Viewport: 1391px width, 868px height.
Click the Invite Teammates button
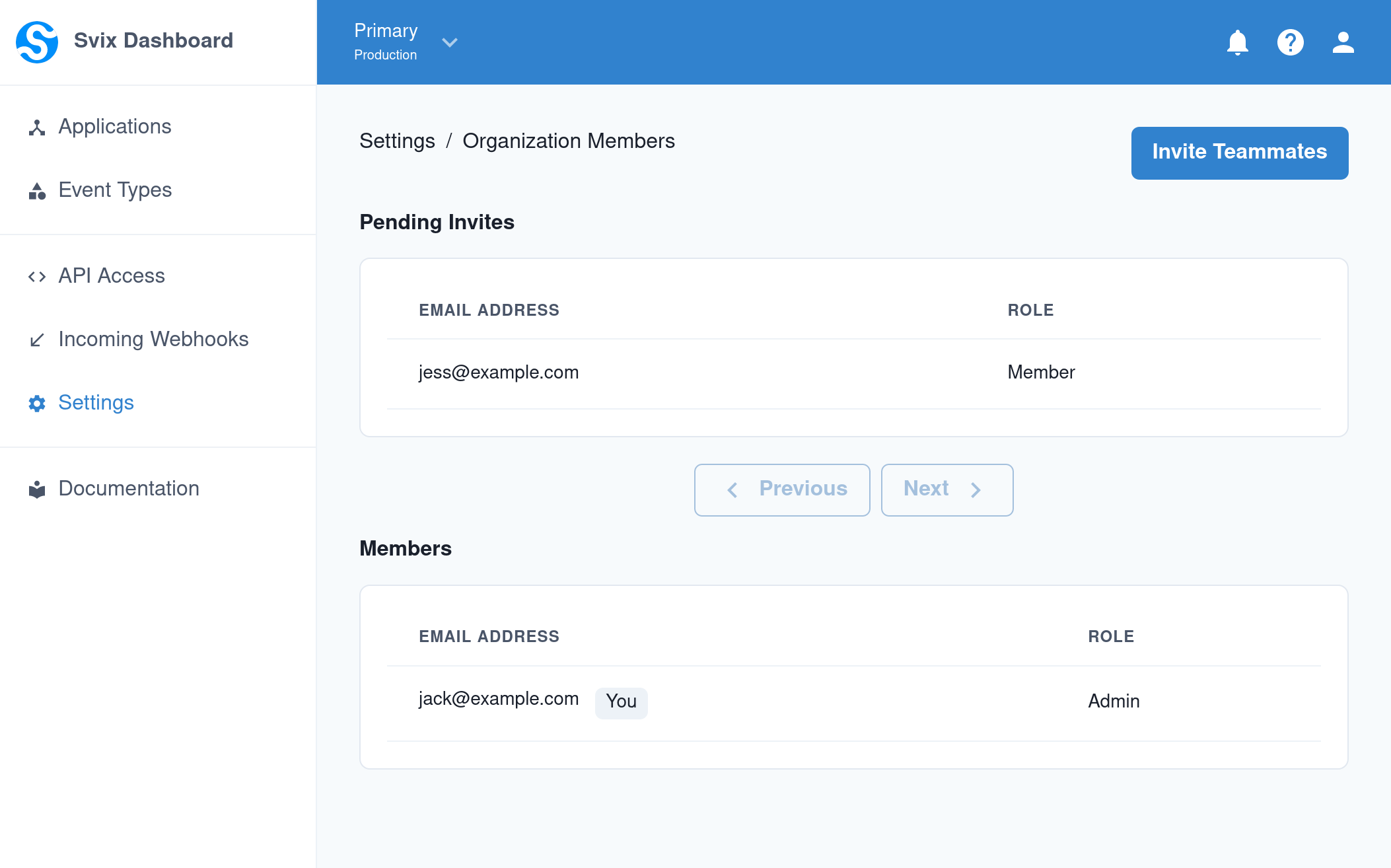pos(1239,153)
